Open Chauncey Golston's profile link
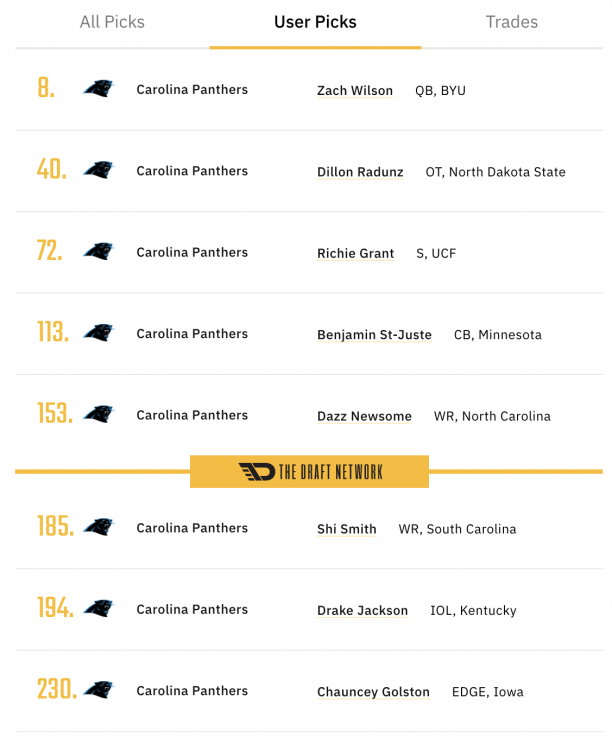This screenshot has height=750, width=612. coord(373,692)
